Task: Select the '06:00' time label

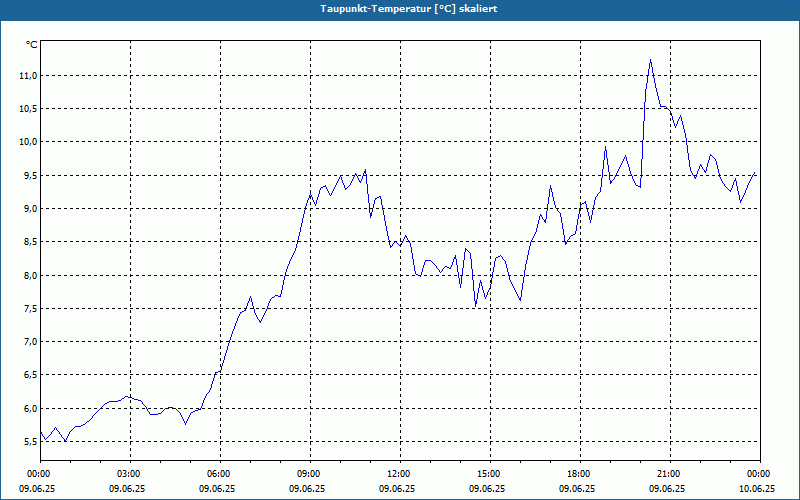Action: (220, 474)
